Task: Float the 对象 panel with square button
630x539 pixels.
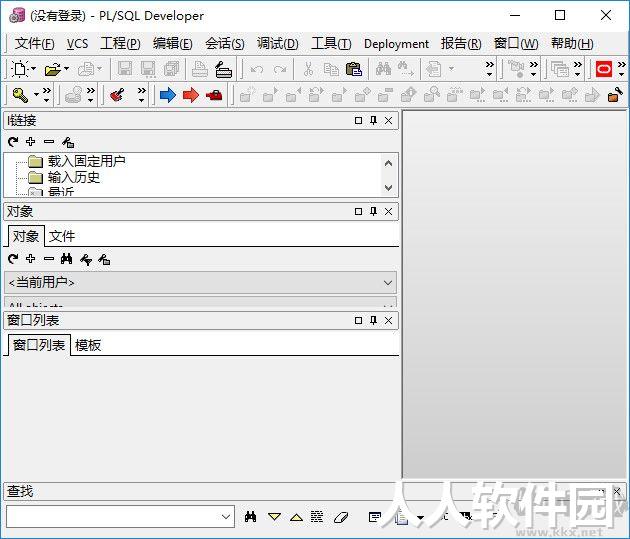Action: [358, 211]
